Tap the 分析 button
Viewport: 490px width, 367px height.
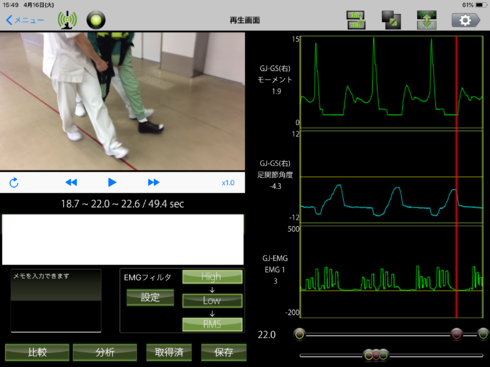[x=105, y=352]
